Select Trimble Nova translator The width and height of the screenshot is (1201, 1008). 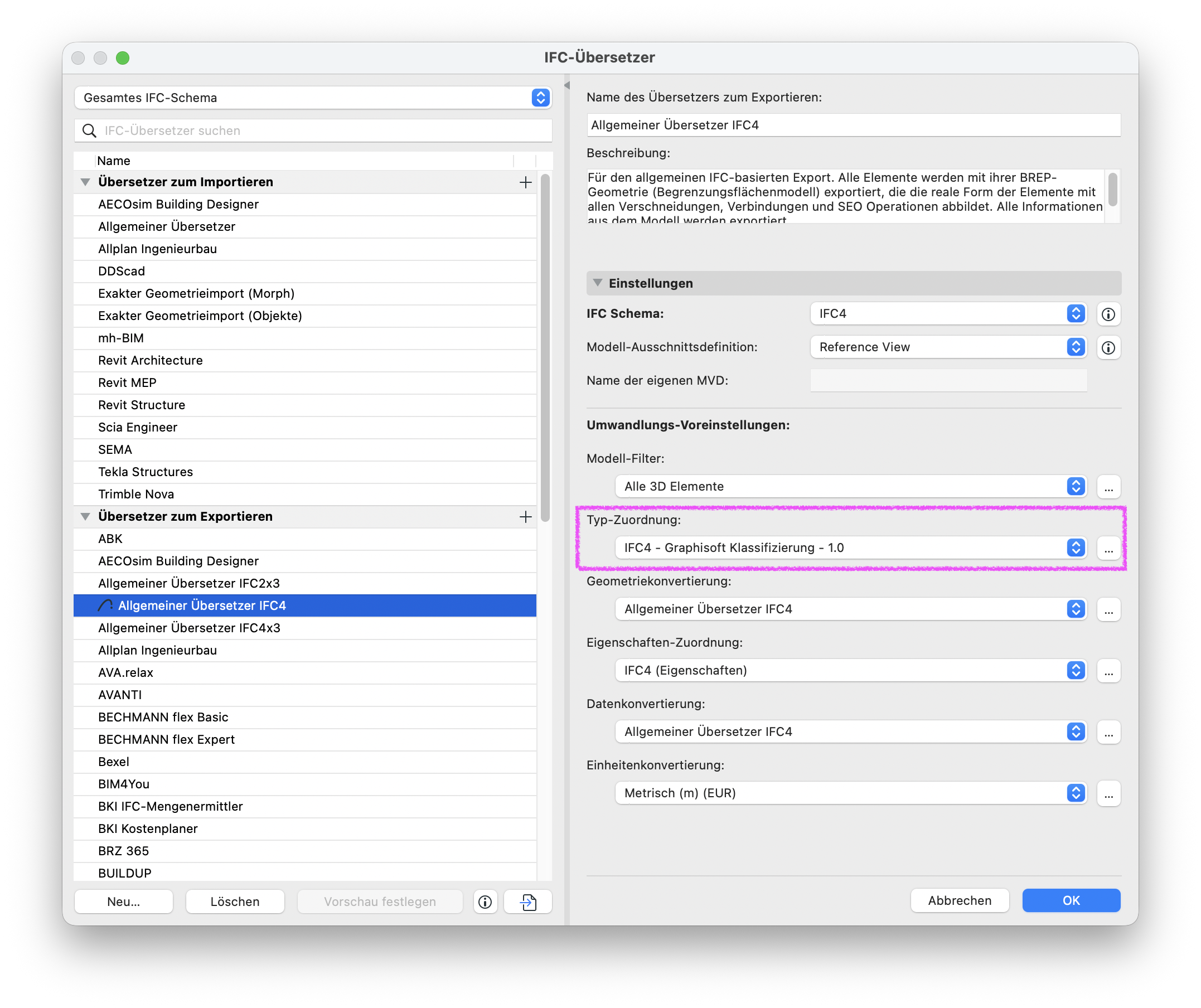click(x=305, y=495)
